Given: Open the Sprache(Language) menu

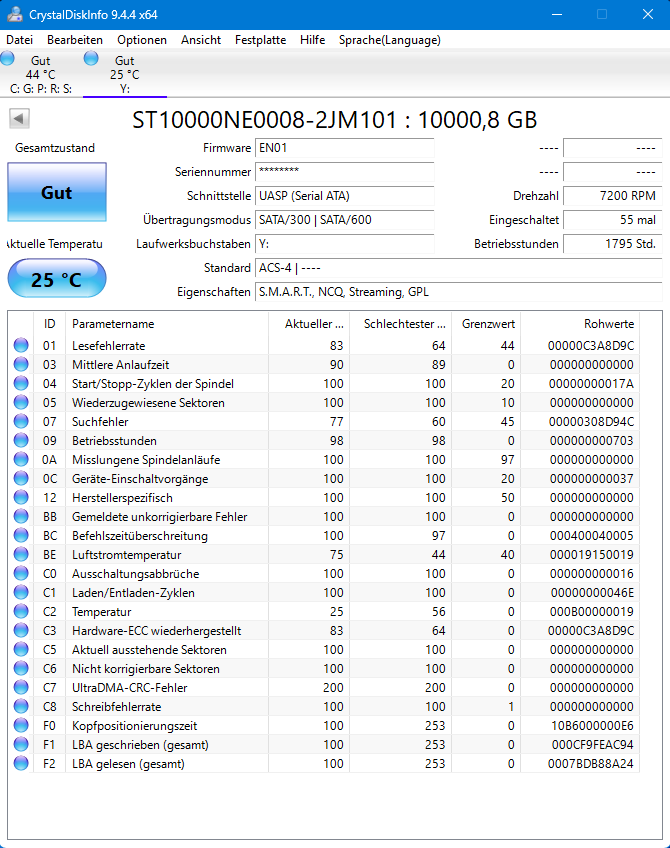Looking at the screenshot, I should pos(389,40).
